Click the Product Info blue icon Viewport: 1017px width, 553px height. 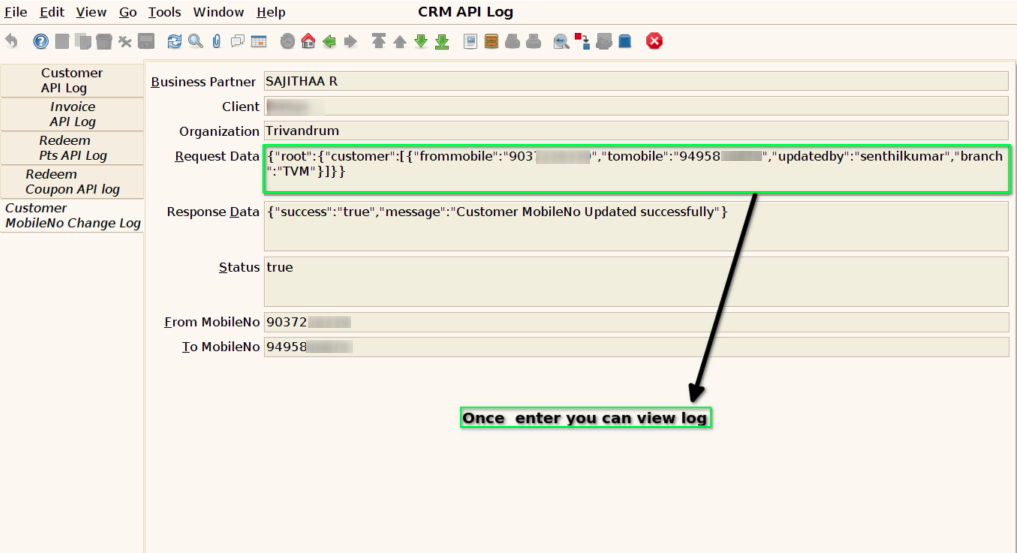click(625, 41)
